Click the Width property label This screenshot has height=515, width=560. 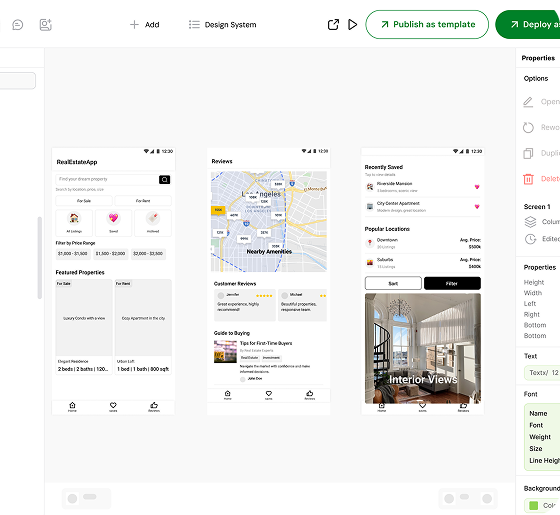(x=532, y=293)
